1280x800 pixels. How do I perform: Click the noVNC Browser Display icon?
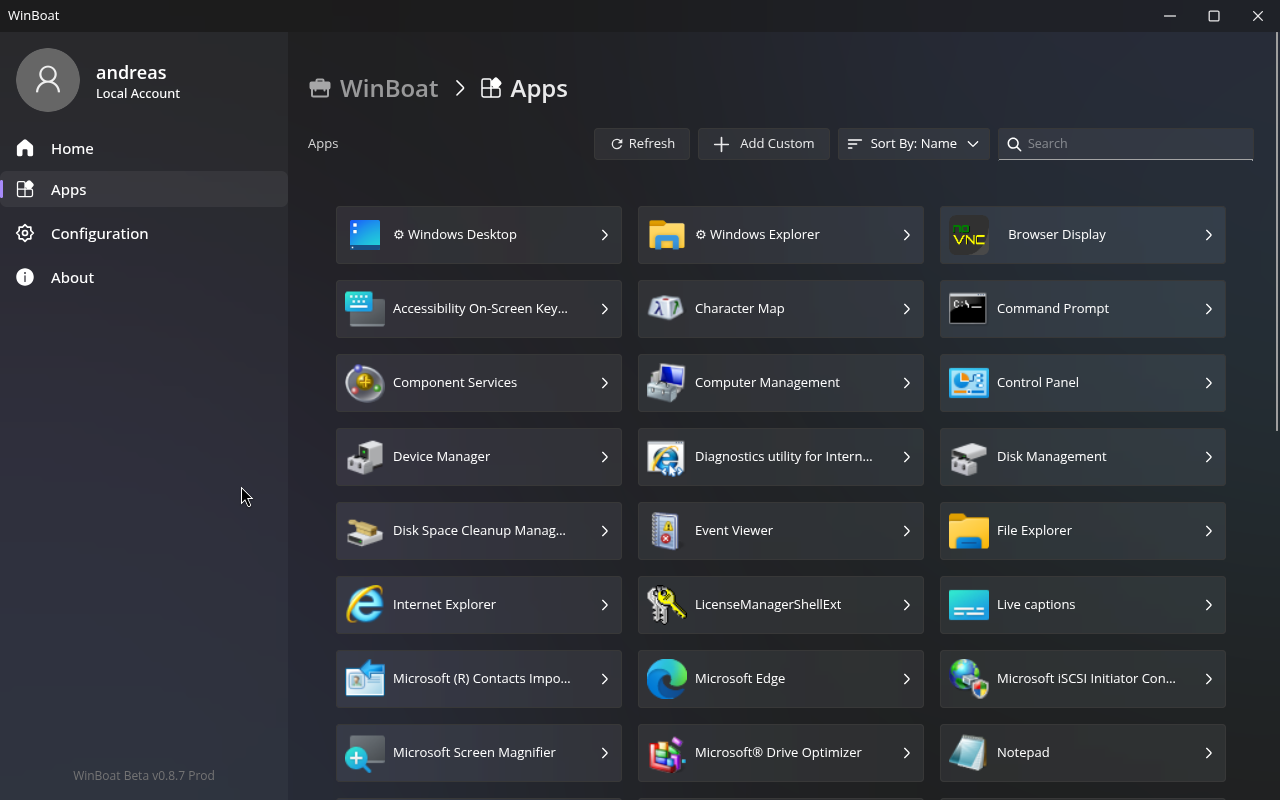968,235
